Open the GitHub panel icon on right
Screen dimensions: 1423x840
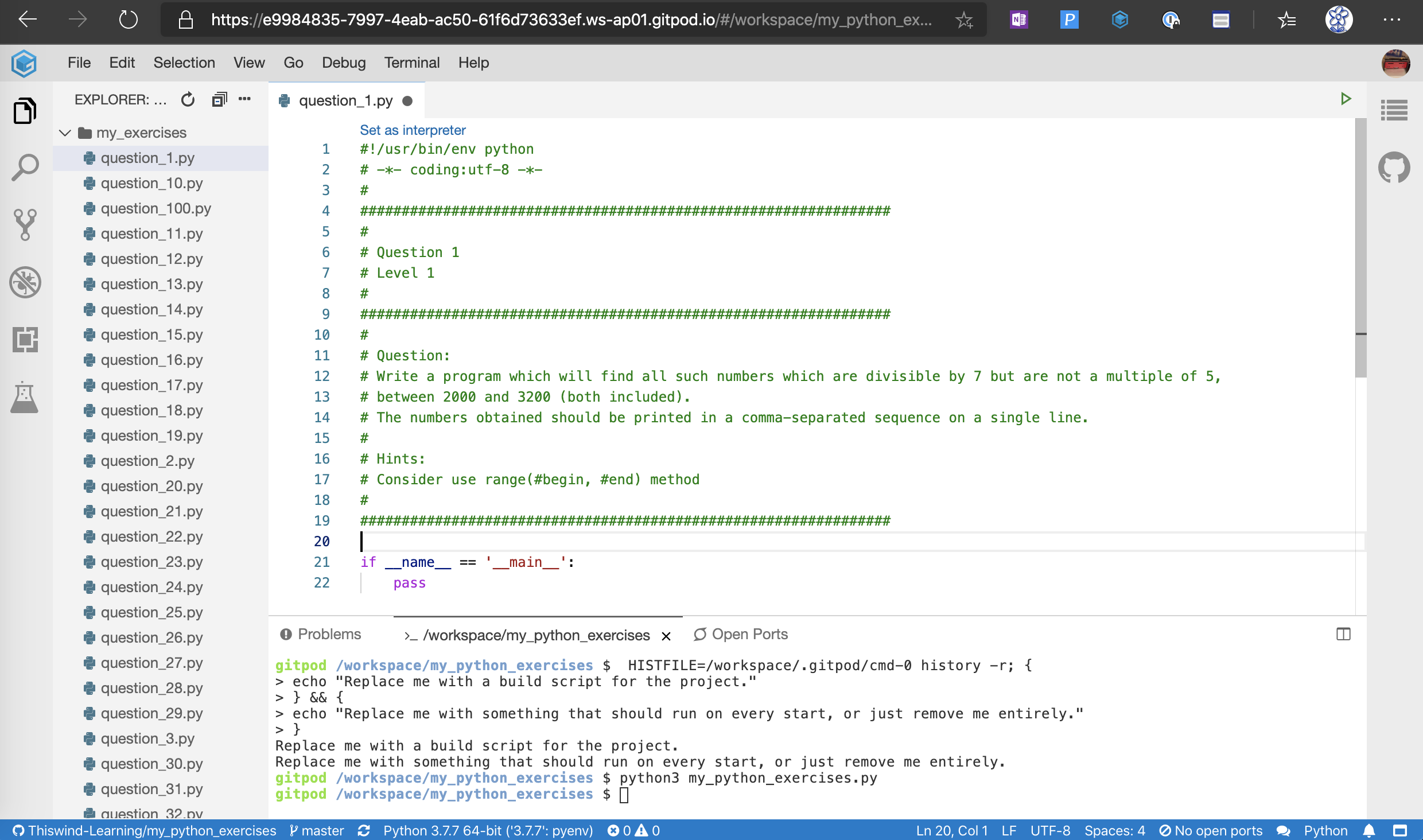pyautogui.click(x=1394, y=168)
